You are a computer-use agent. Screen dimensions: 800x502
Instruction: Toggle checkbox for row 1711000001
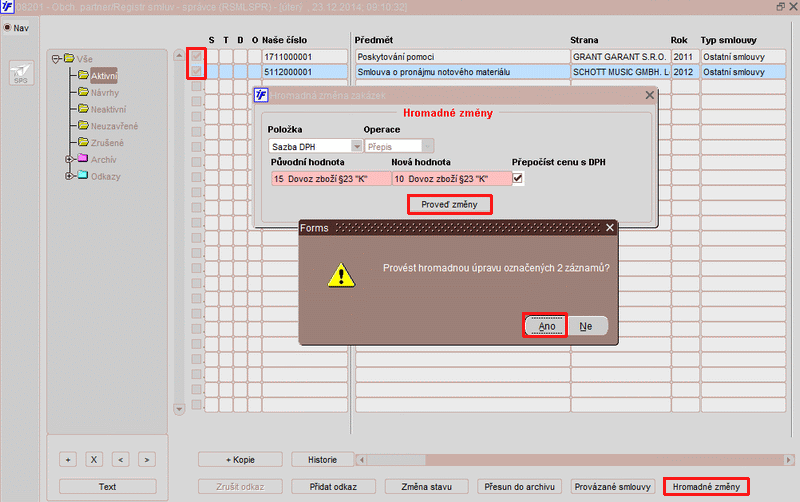pos(196,56)
